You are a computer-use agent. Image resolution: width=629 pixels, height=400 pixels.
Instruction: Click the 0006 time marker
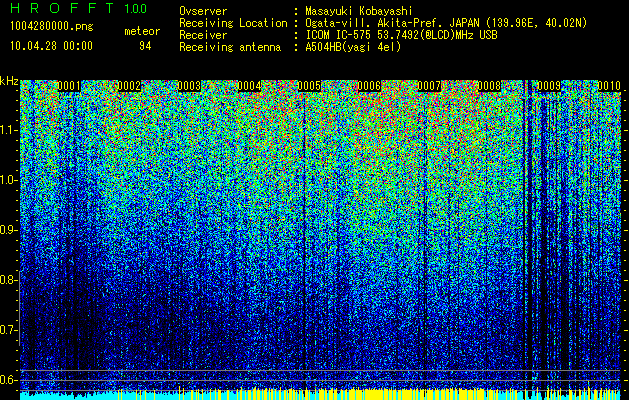(369, 86)
